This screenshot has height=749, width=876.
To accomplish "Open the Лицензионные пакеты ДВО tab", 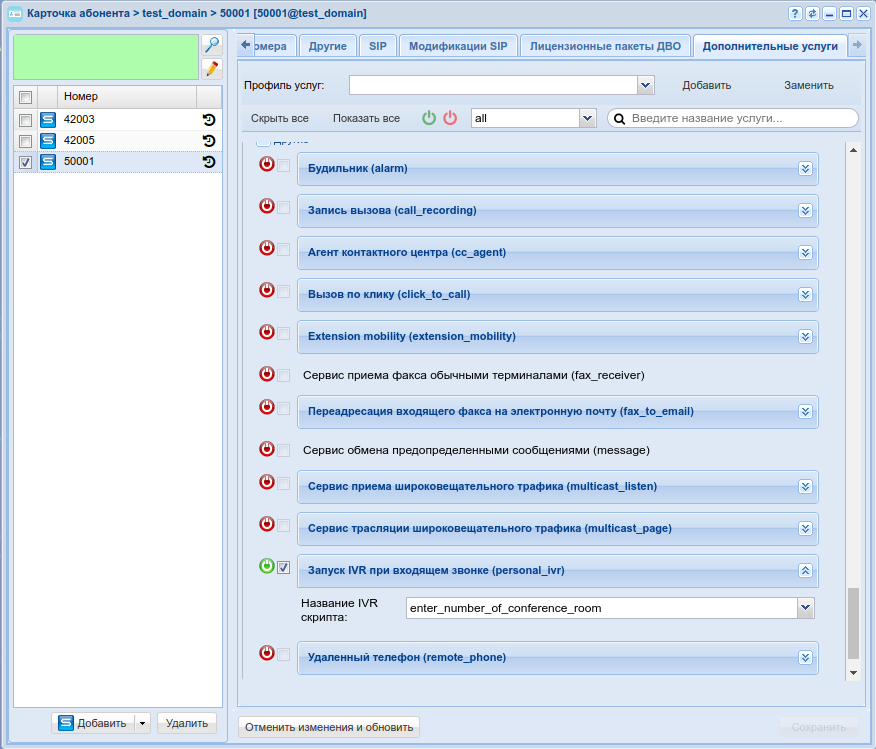I will tap(605, 46).
